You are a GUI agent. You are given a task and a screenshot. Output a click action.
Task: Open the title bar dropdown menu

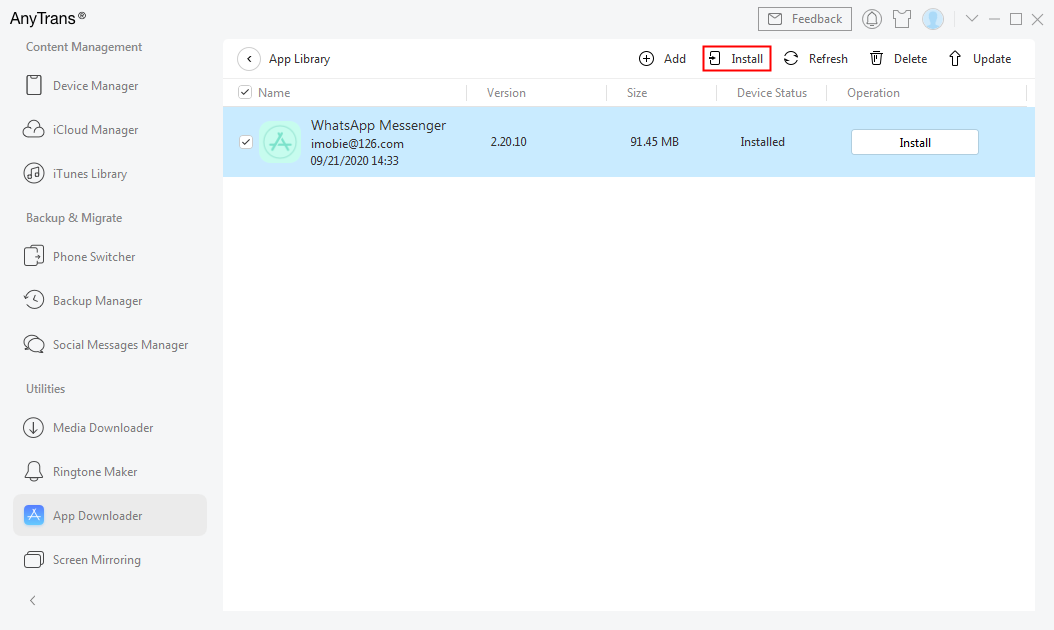971,19
